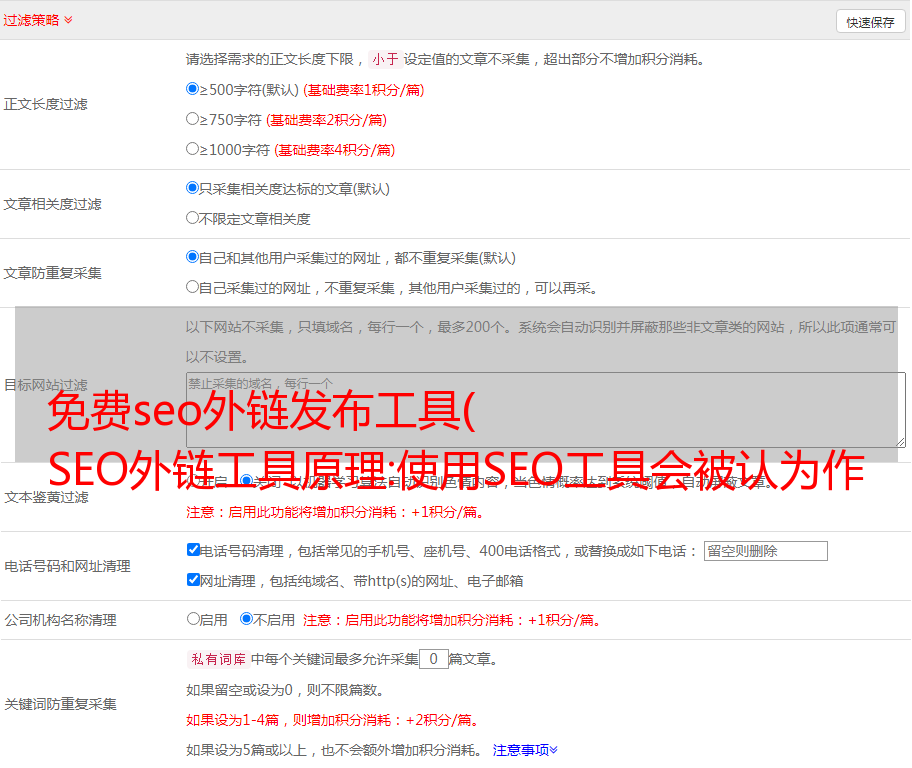Click the 私有词库 tag label
The image size is (912, 768).
pos(218,659)
